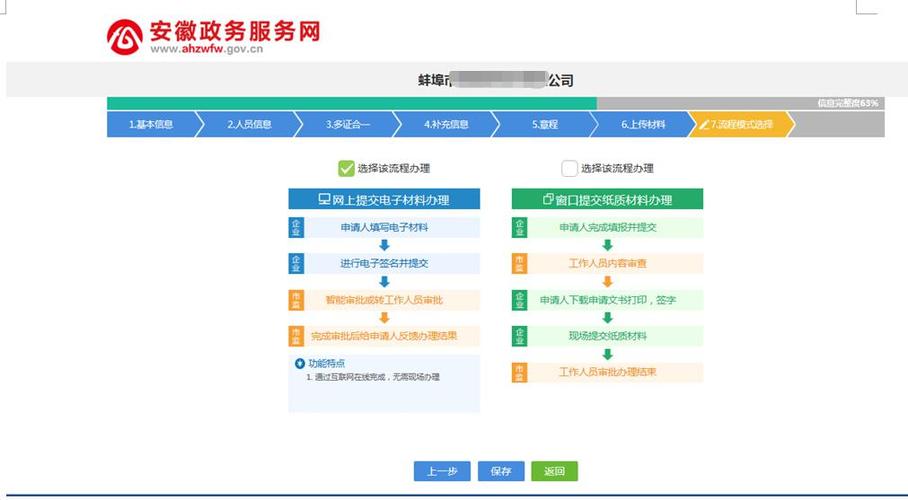Uncheck the online electronic process checkbox

pyautogui.click(x=346, y=169)
